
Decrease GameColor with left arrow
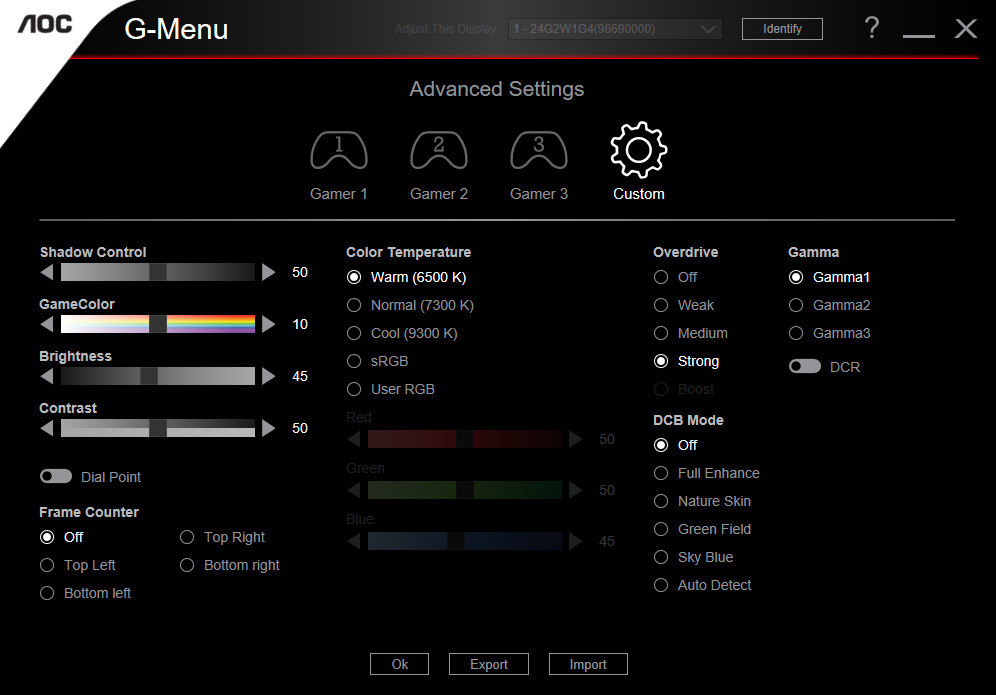click(x=46, y=324)
